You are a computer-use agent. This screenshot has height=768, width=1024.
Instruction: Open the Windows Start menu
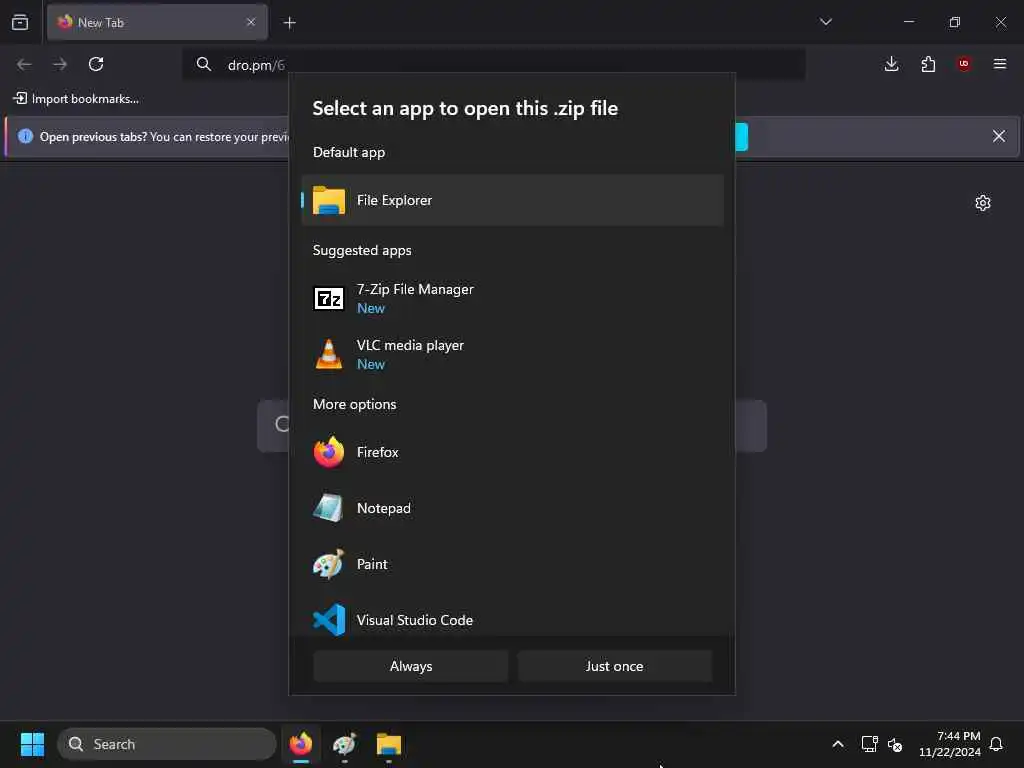[x=32, y=744]
